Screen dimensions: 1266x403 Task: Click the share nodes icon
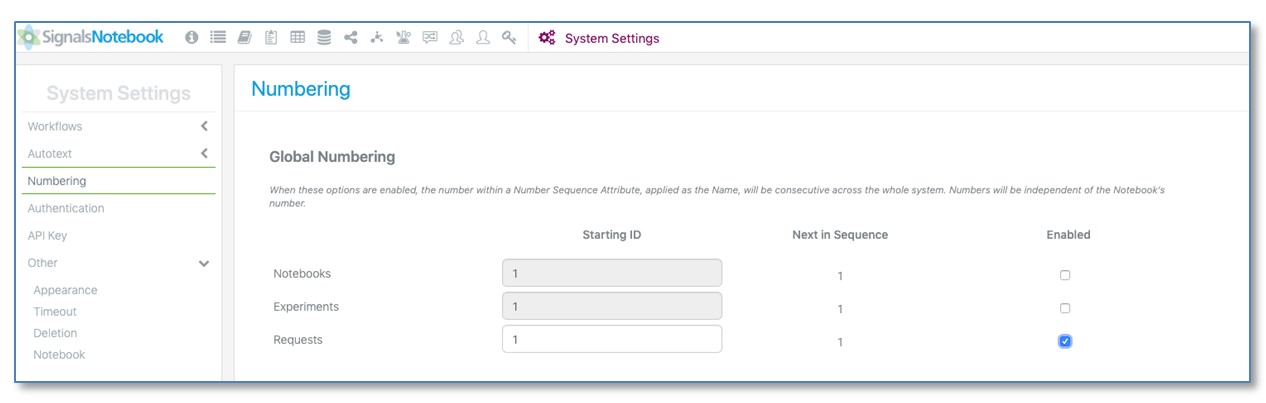[351, 38]
